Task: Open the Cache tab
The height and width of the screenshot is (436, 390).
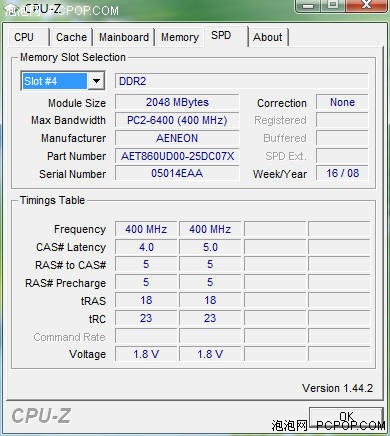Action: click(x=71, y=37)
